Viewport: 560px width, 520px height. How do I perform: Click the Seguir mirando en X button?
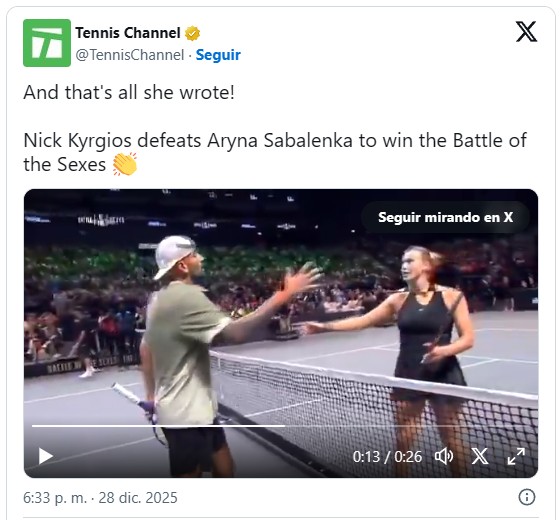(445, 217)
